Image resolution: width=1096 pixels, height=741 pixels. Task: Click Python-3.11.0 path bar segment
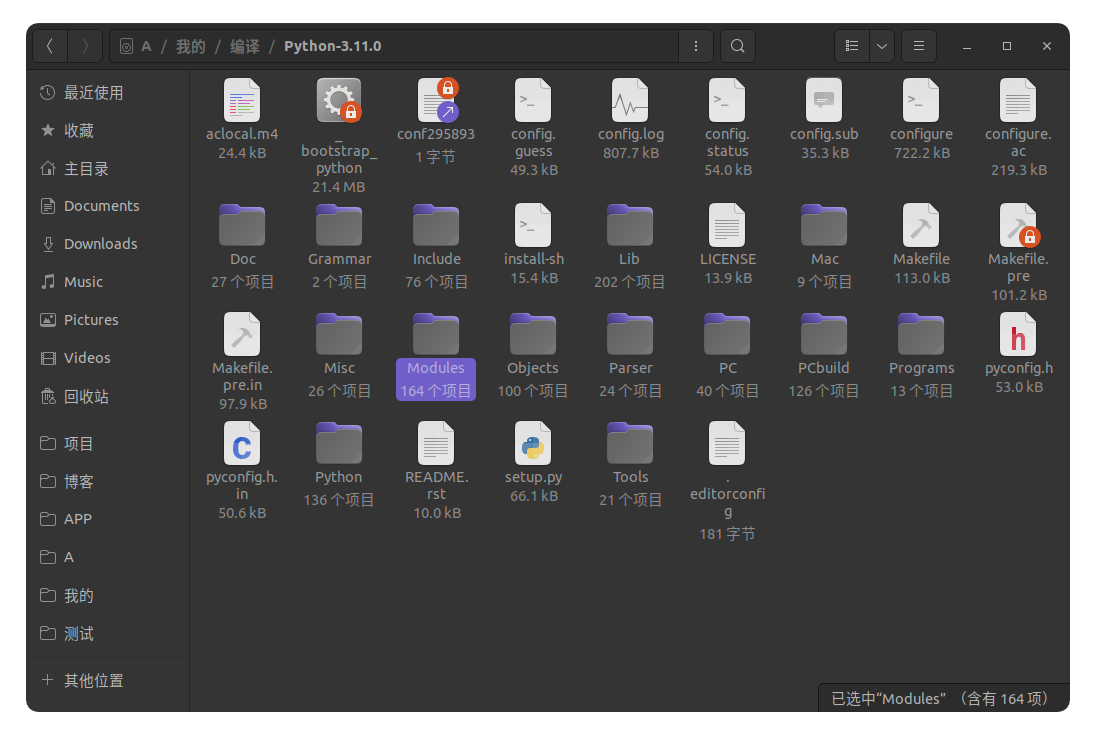[x=333, y=46]
